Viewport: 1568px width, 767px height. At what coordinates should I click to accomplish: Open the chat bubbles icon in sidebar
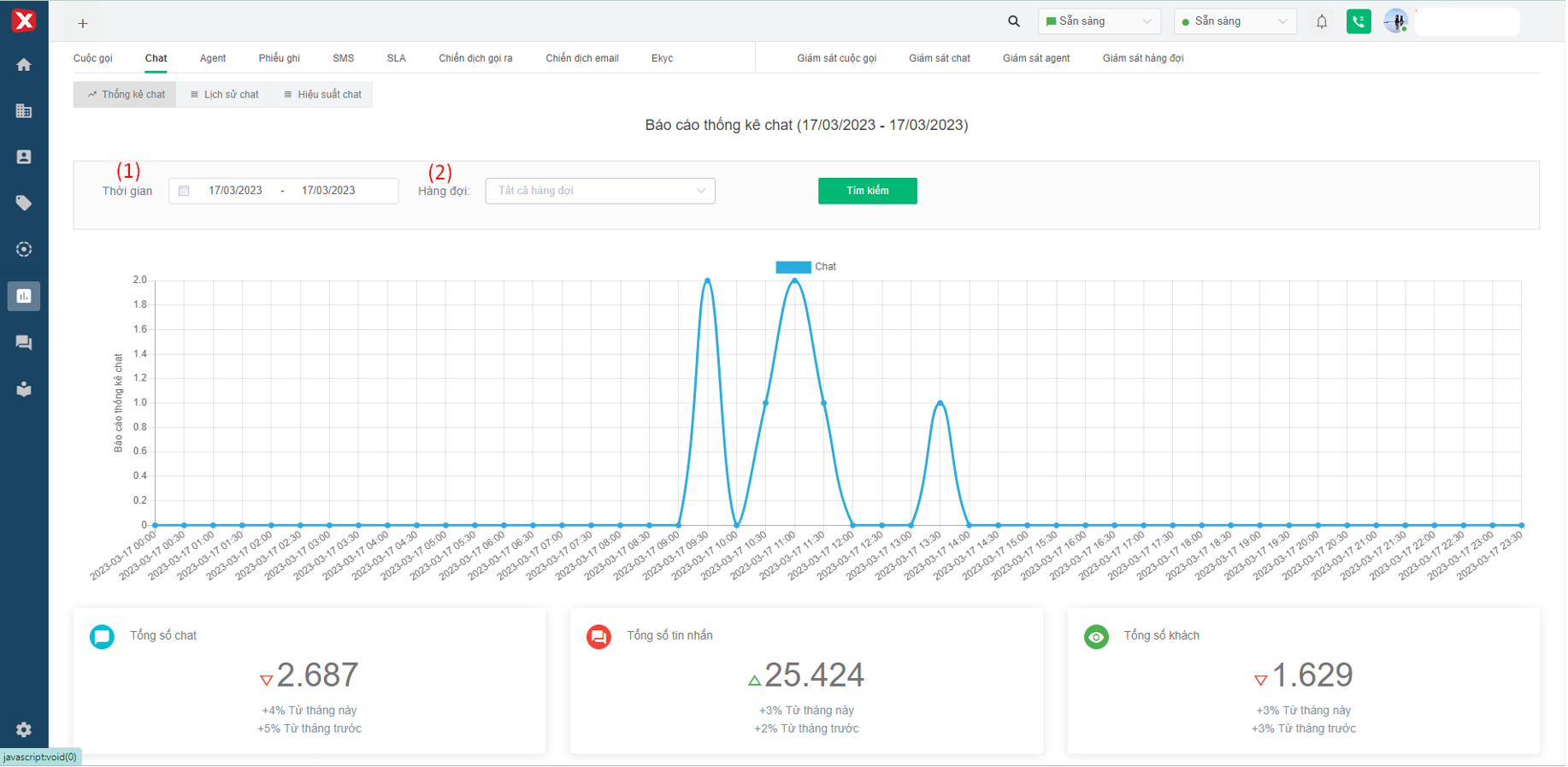(x=24, y=343)
